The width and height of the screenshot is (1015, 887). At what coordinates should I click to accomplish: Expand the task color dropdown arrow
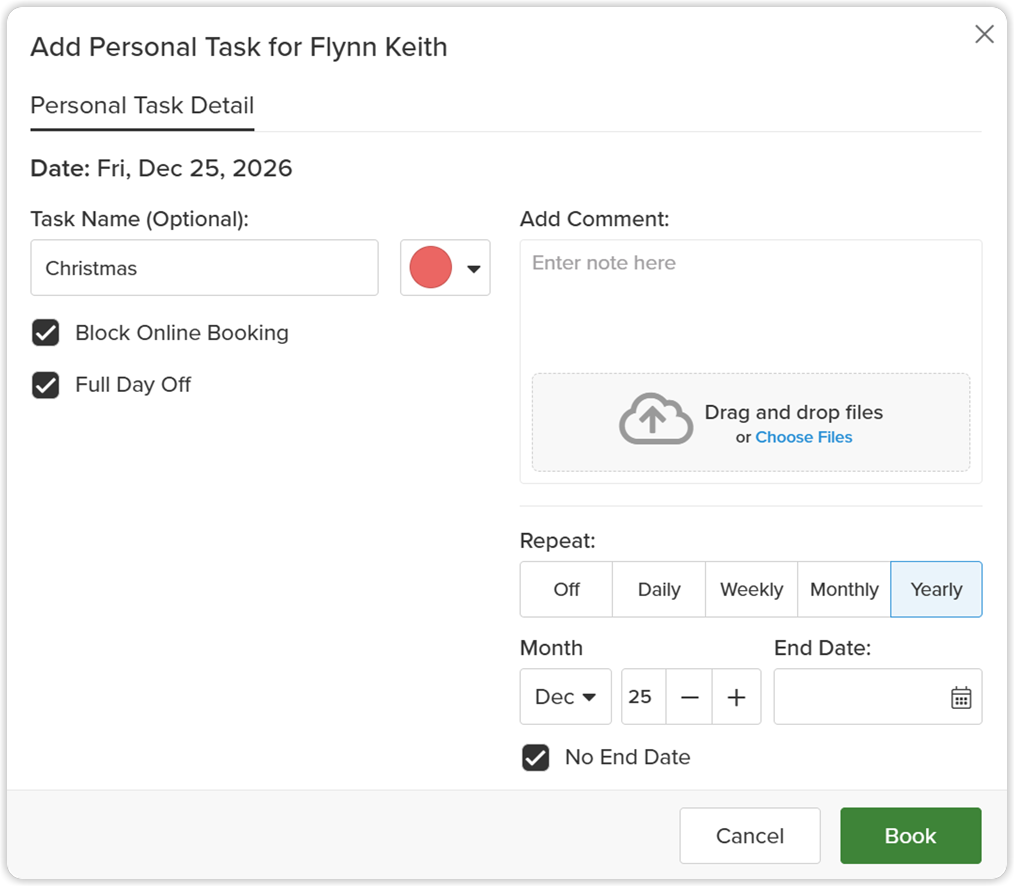[x=474, y=269]
